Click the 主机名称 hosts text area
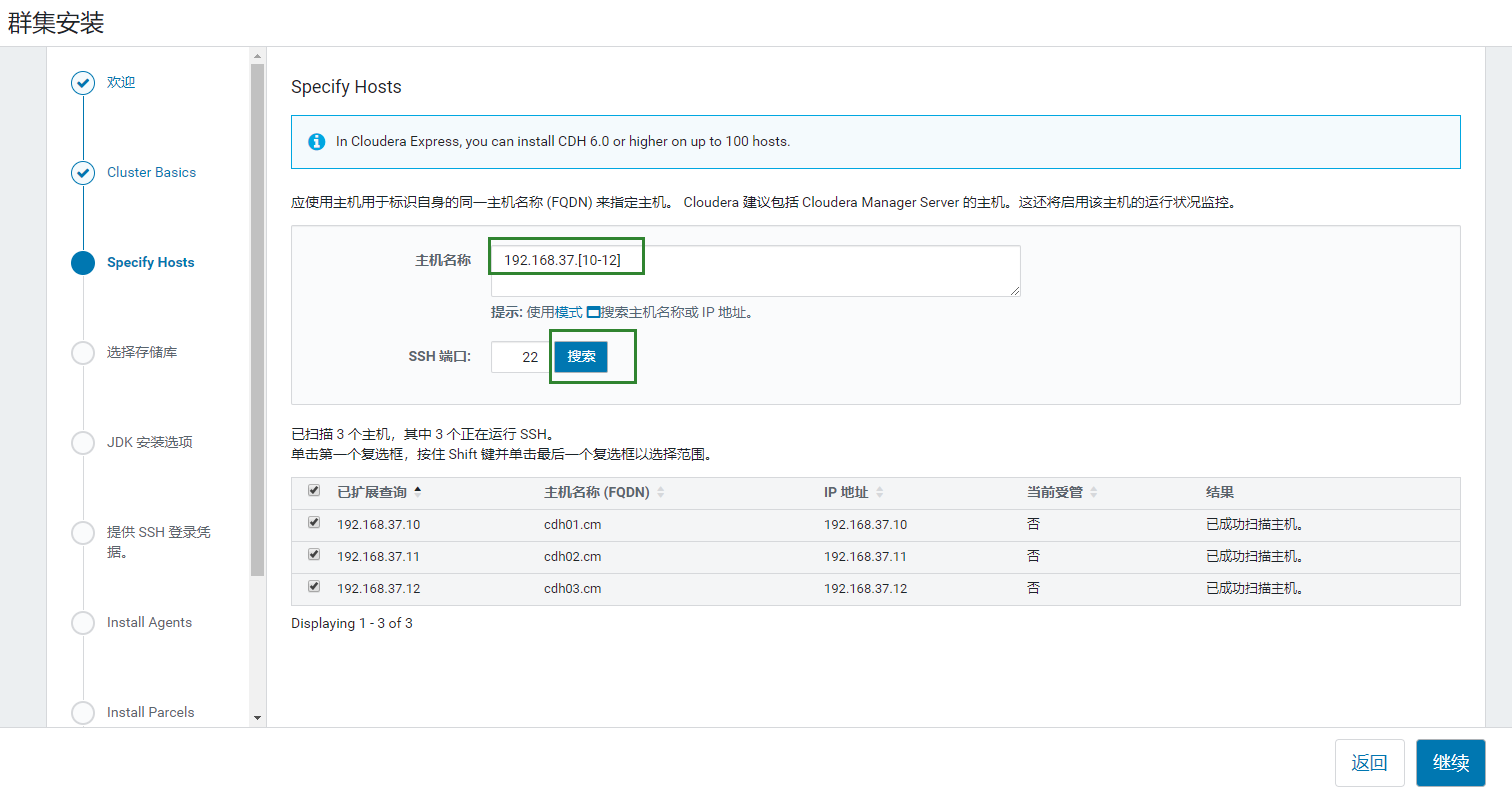This screenshot has height=788, width=1512. pos(756,271)
